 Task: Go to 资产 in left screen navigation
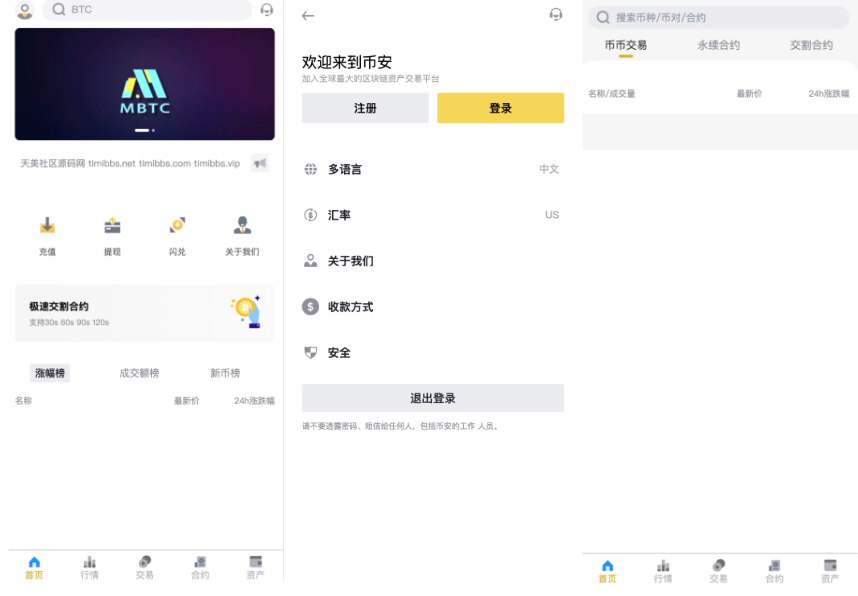tap(256, 568)
